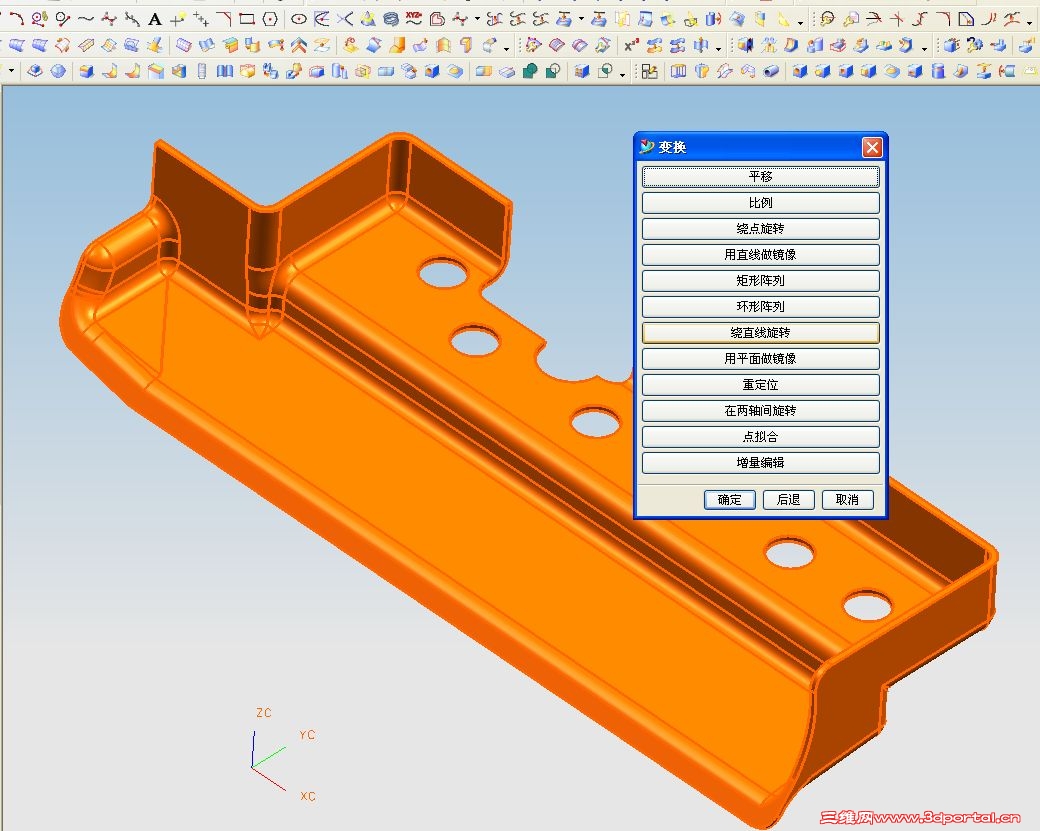Choose 点拟合 option

761,436
